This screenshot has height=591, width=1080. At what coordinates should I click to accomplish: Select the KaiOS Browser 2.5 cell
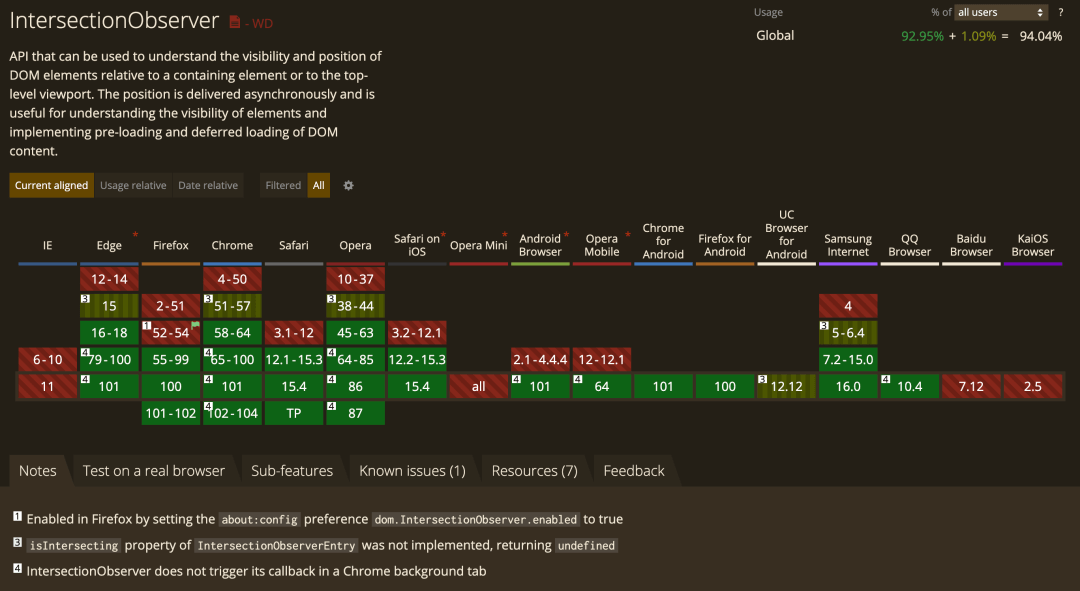[x=1032, y=386]
